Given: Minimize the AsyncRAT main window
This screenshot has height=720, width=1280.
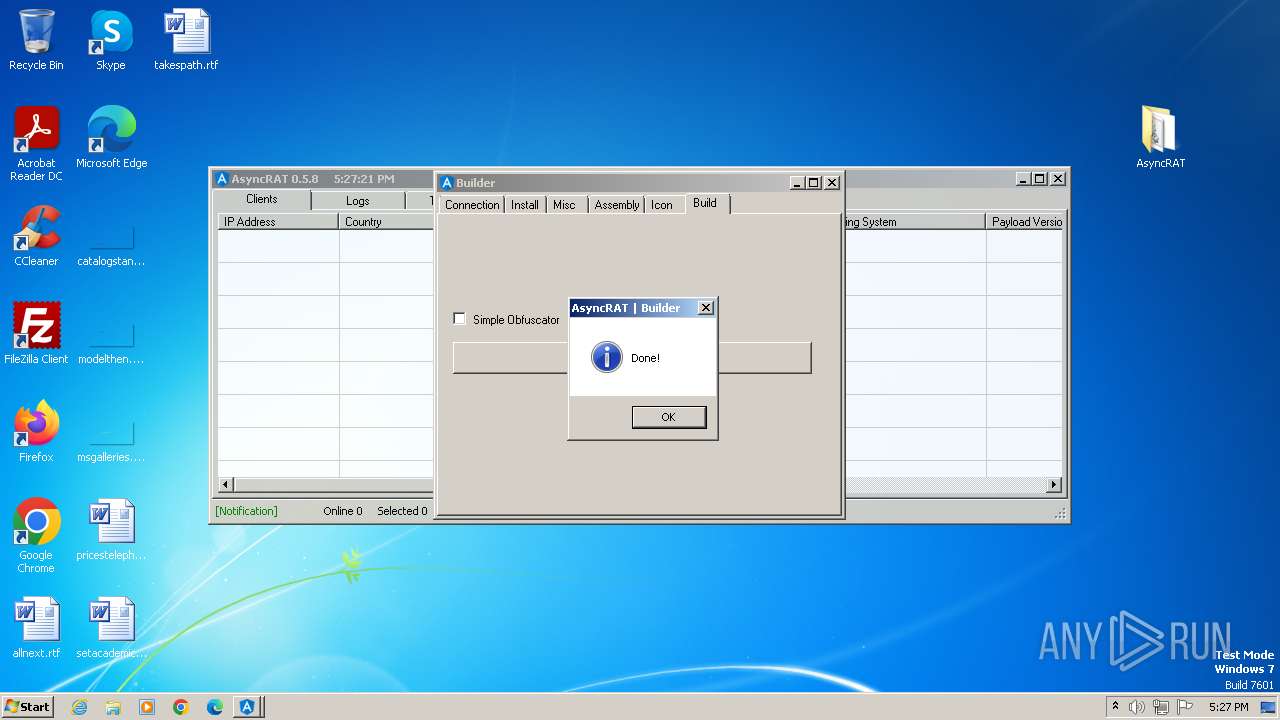Looking at the screenshot, I should [1023, 179].
